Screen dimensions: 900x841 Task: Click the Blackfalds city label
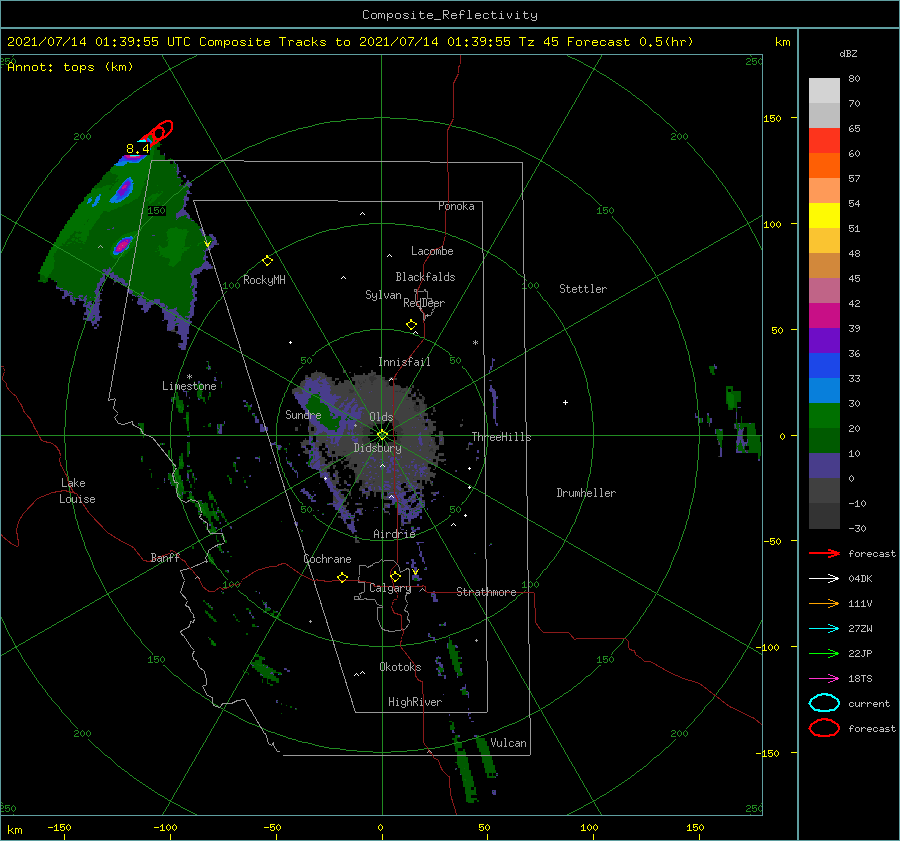click(x=425, y=277)
